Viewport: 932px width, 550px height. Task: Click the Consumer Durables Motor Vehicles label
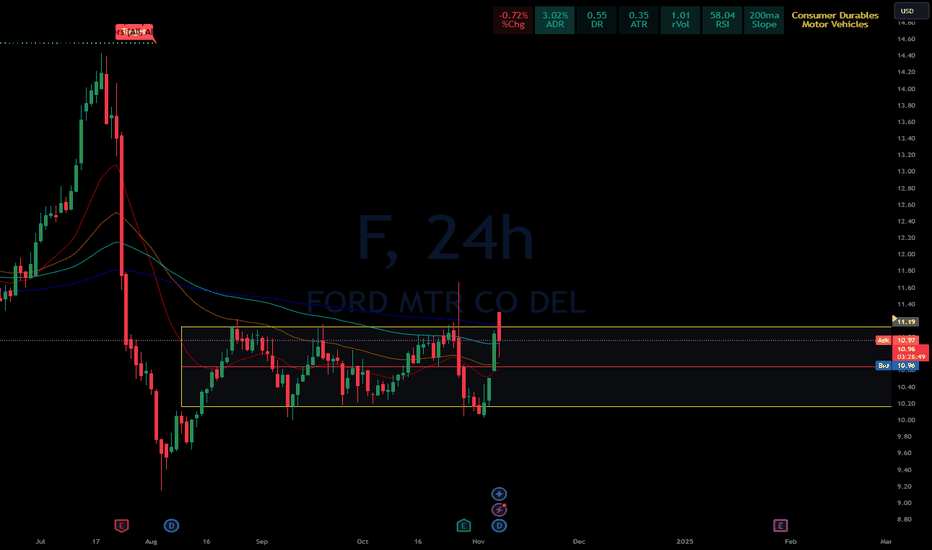(835, 20)
